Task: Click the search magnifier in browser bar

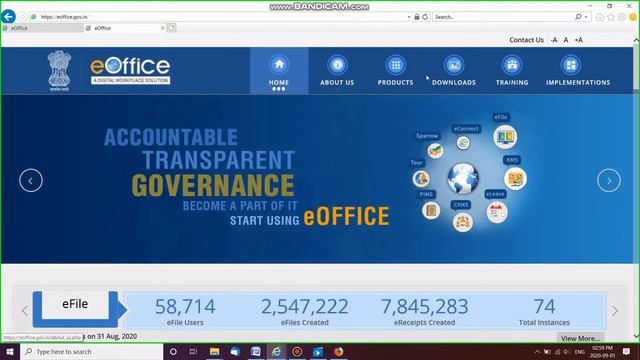Action: click(x=578, y=17)
